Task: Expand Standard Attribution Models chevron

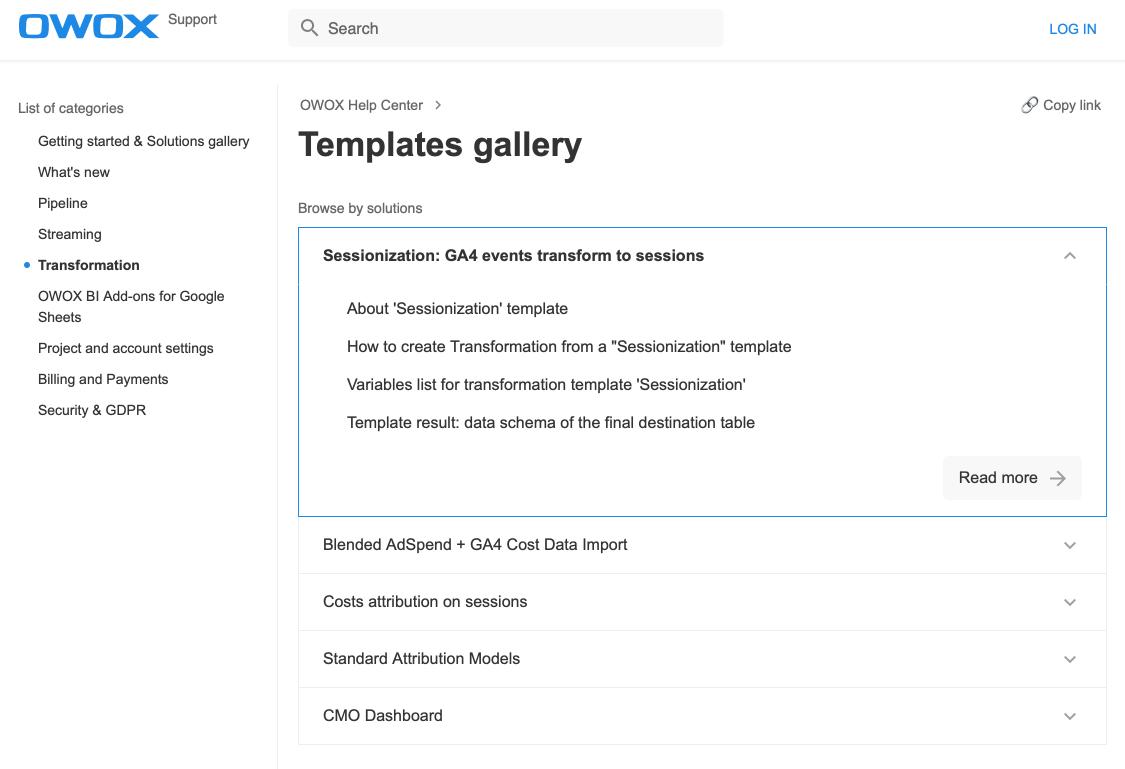Action: pos(1070,659)
